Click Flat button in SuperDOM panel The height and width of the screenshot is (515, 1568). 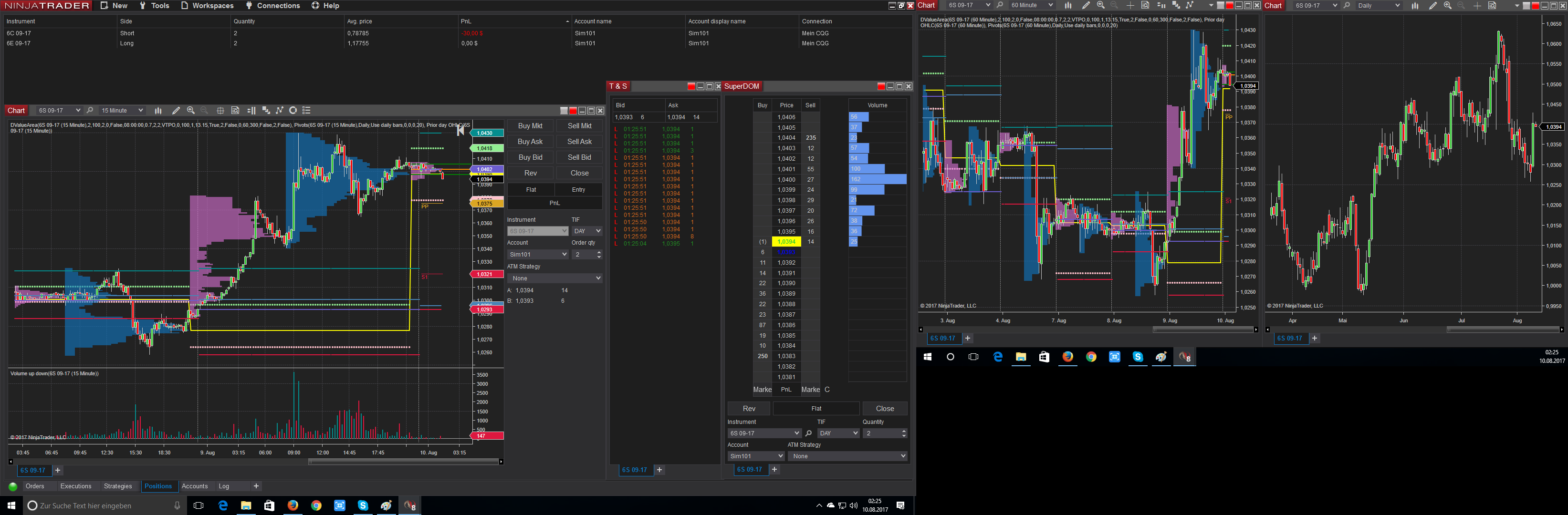tap(815, 409)
